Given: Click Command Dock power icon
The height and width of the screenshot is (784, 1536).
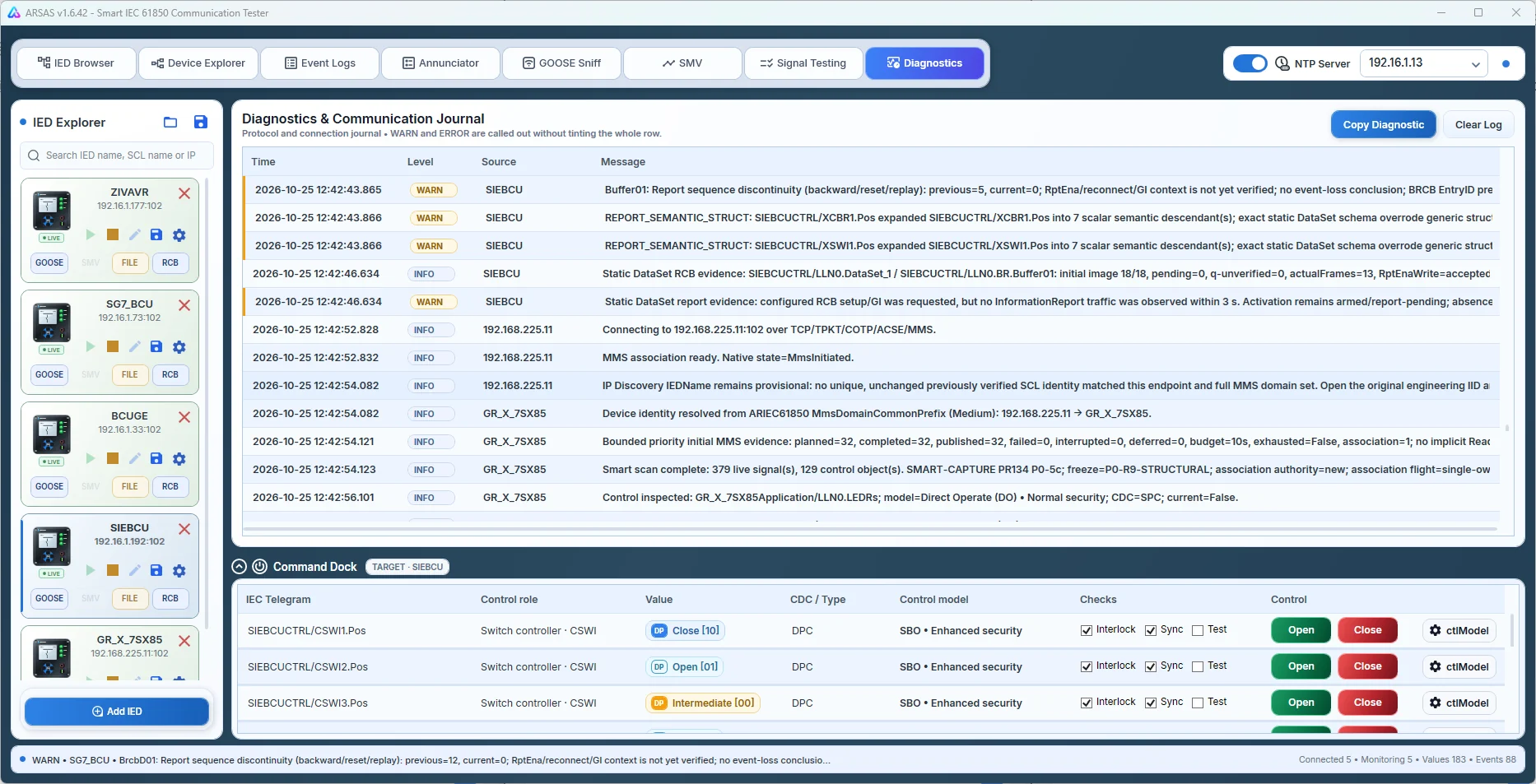Looking at the screenshot, I should click(x=259, y=567).
